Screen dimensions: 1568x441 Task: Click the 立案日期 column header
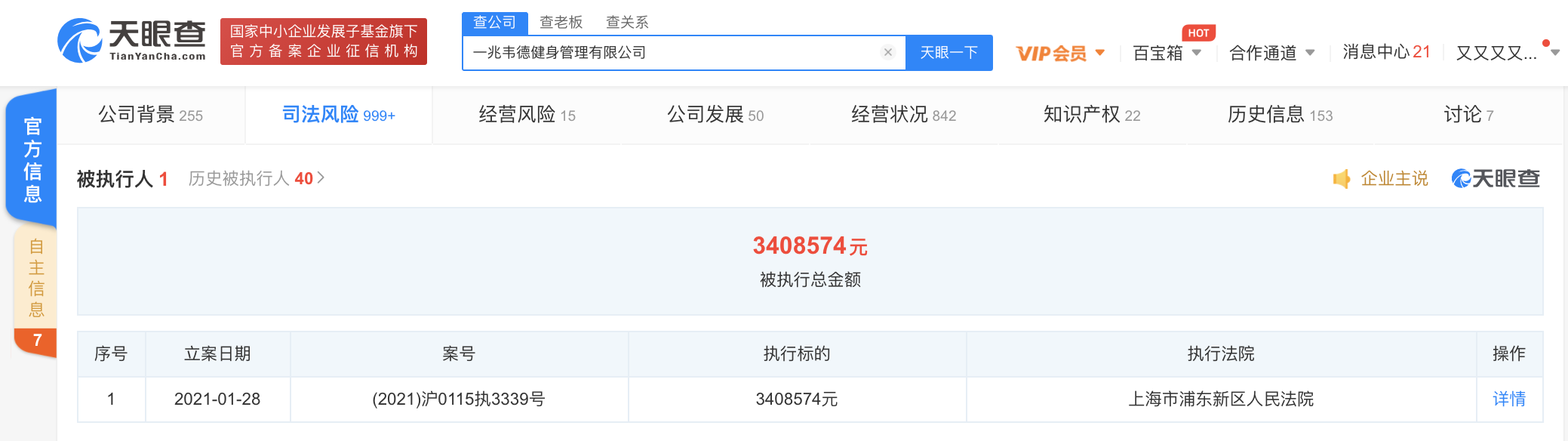217,353
